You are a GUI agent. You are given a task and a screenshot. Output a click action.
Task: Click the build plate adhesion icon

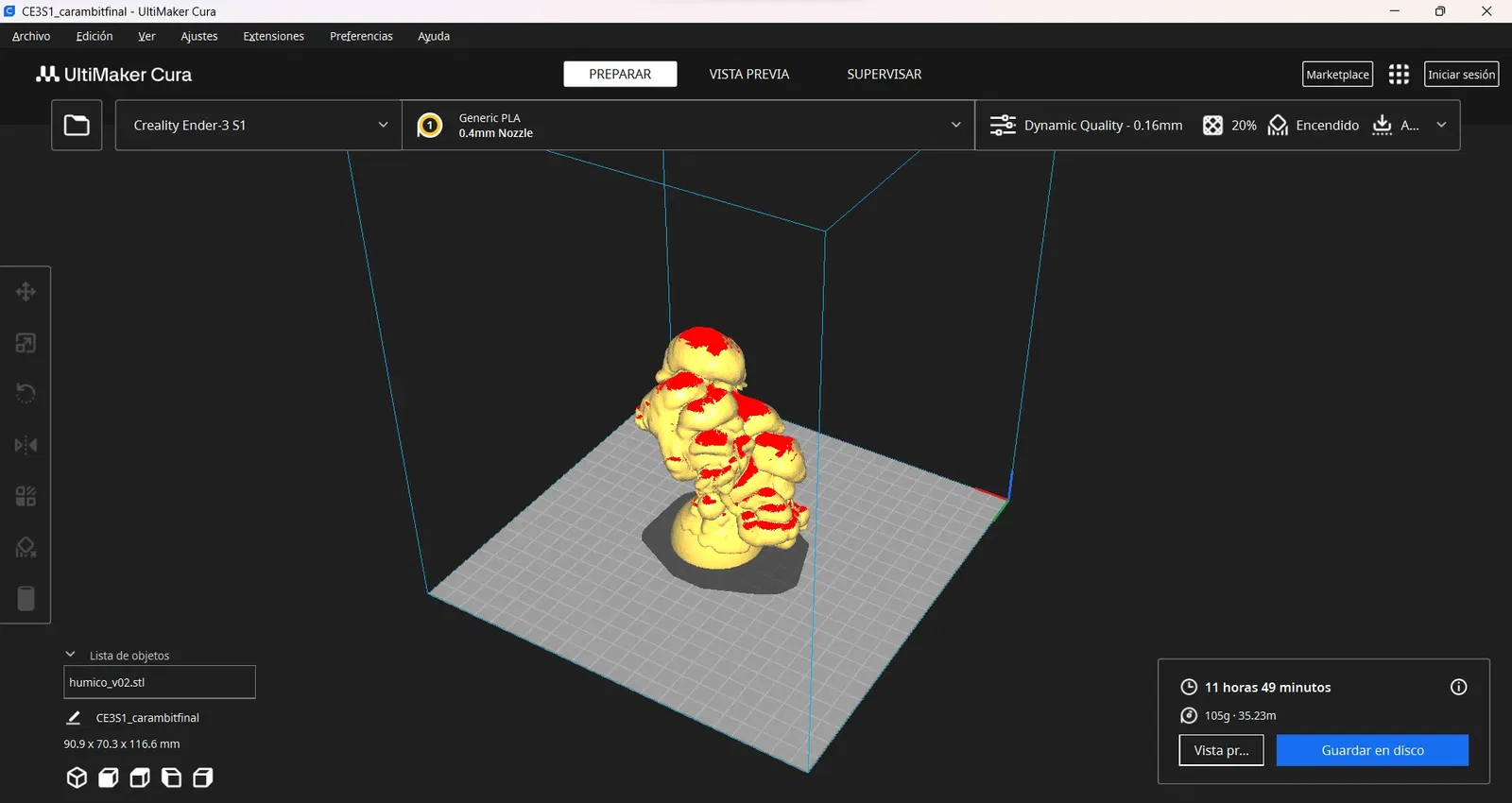click(x=1382, y=125)
